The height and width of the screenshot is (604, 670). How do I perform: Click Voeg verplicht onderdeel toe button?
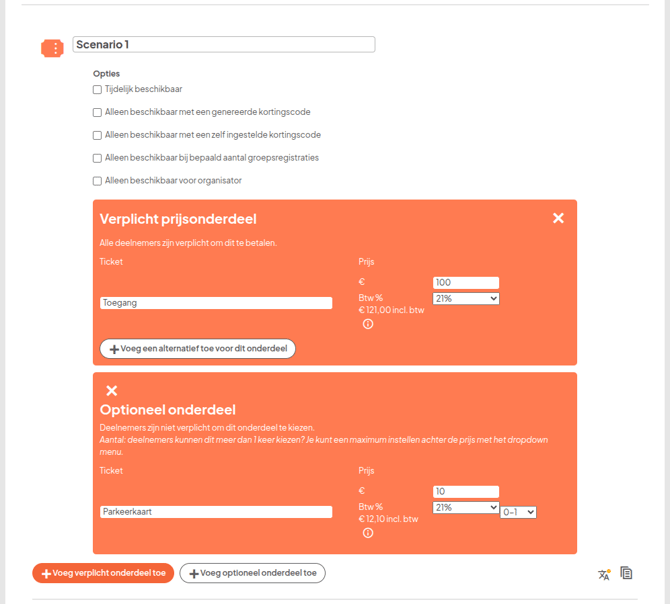103,573
